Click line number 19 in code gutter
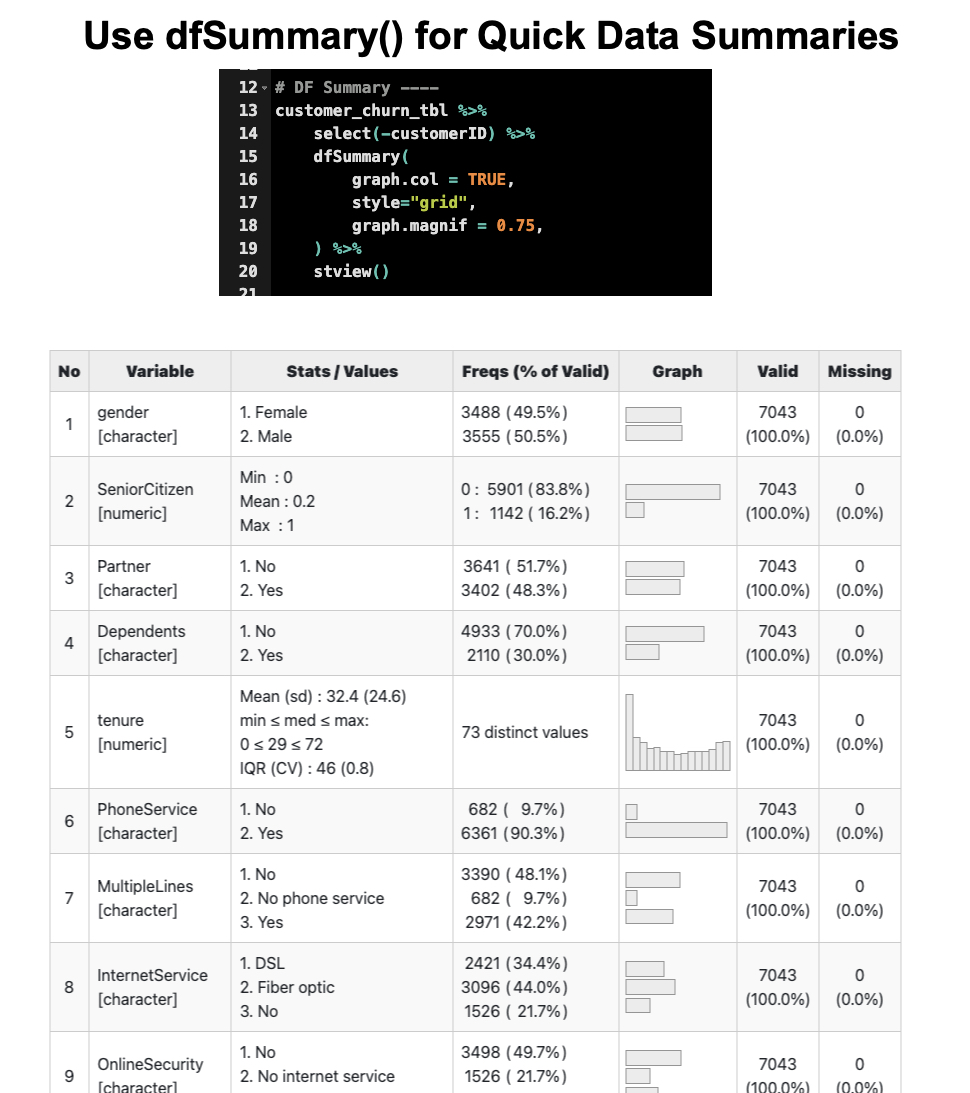 [248, 249]
